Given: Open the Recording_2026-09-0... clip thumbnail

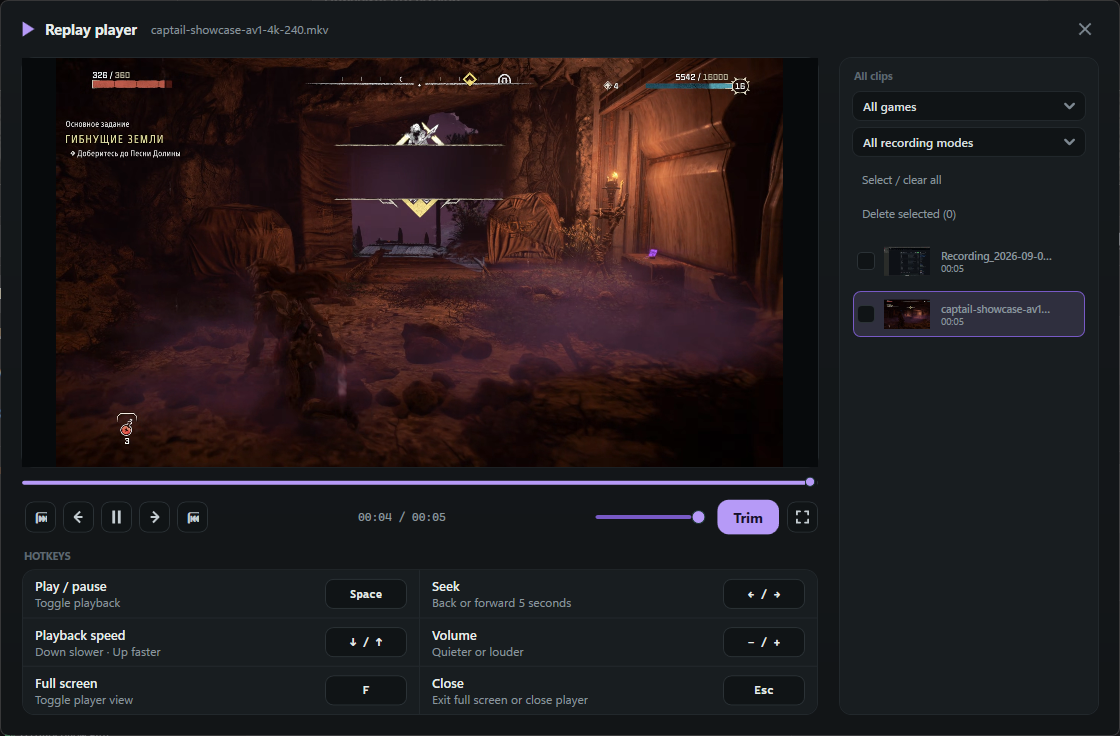Looking at the screenshot, I should point(907,262).
